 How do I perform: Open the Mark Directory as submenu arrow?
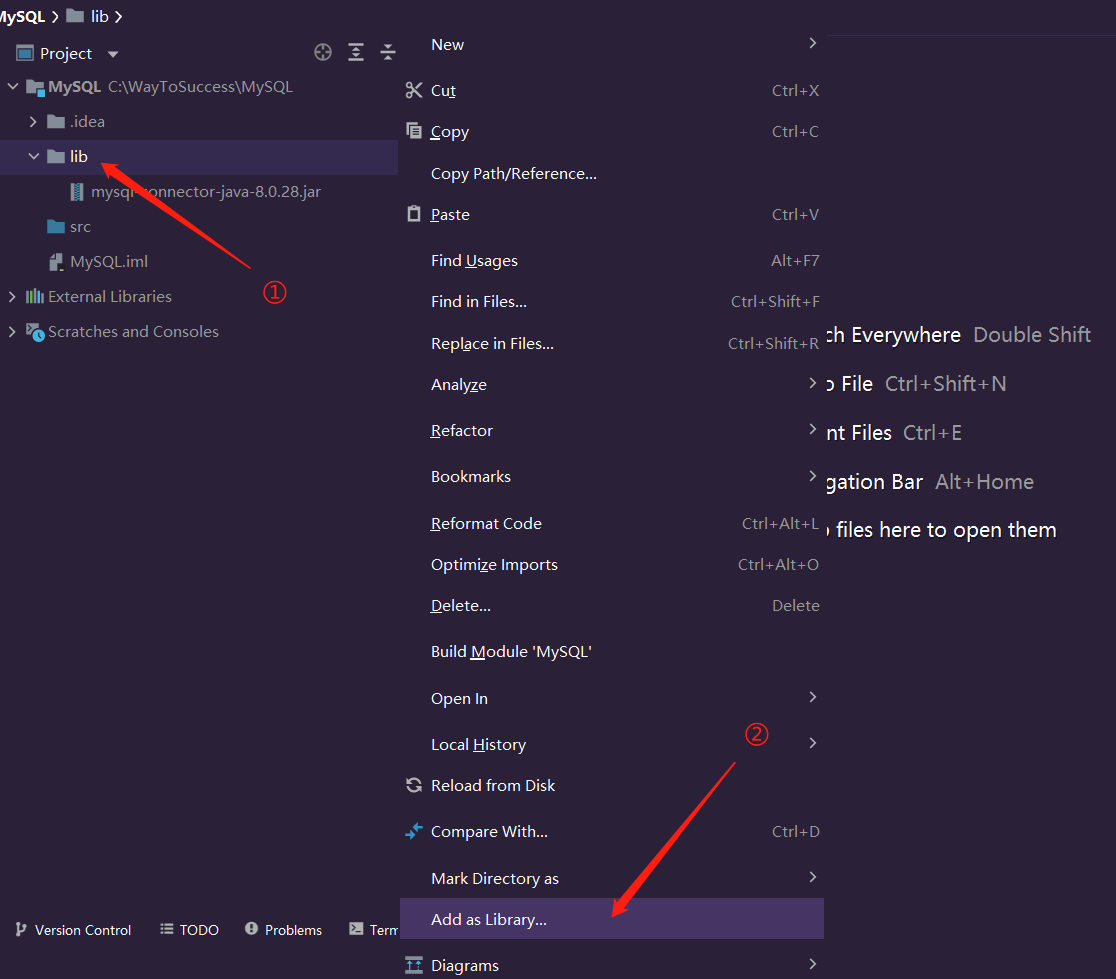tap(813, 877)
